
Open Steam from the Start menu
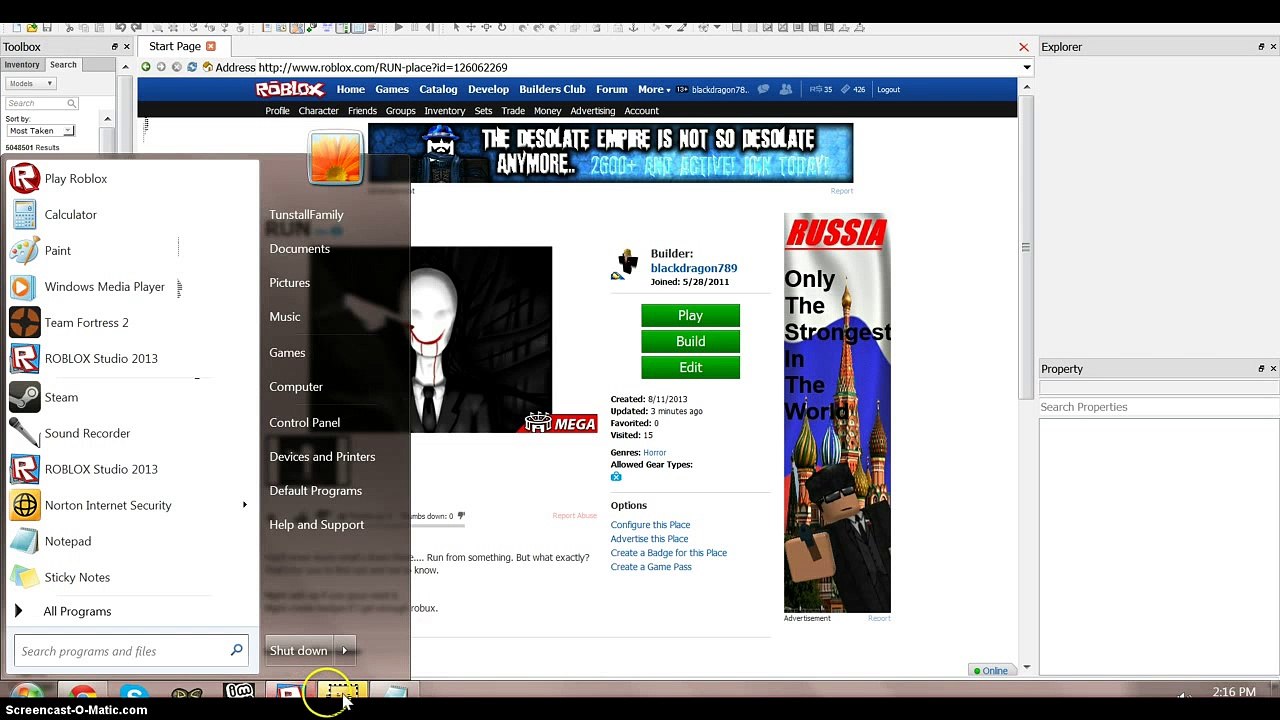[x=25, y=397]
